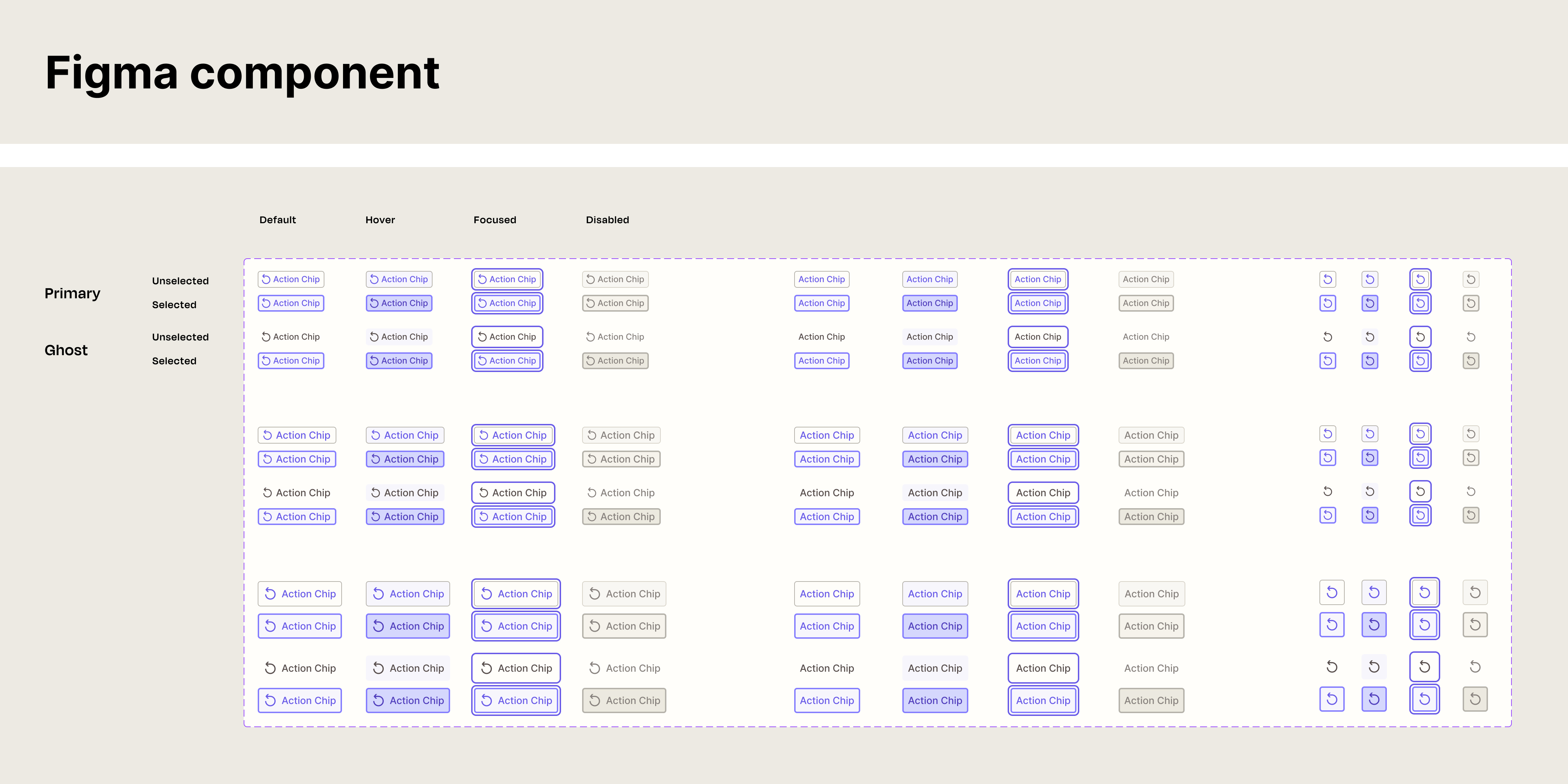Click large Primary Unselected Focused chip with icon and label
Image resolution: width=1568 pixels, height=784 pixels.
click(516, 594)
